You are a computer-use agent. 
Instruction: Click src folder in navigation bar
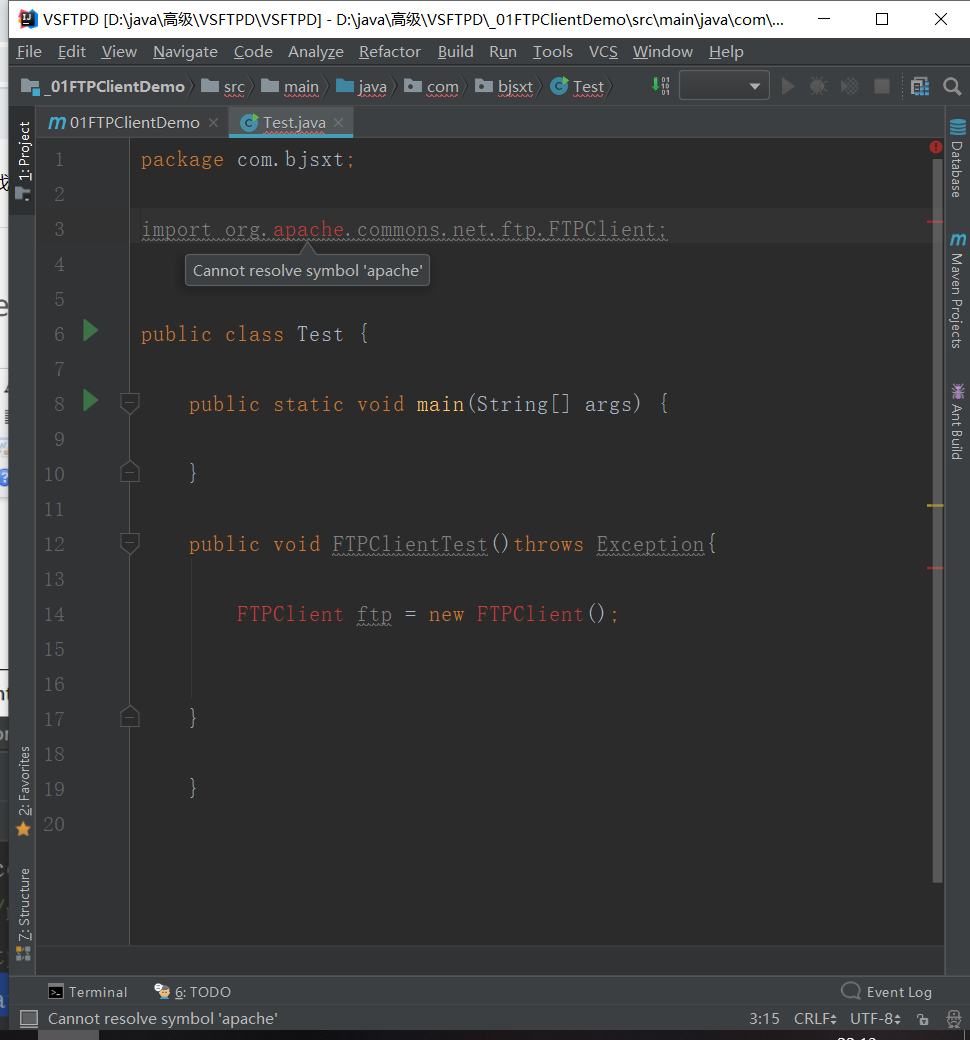click(x=224, y=87)
